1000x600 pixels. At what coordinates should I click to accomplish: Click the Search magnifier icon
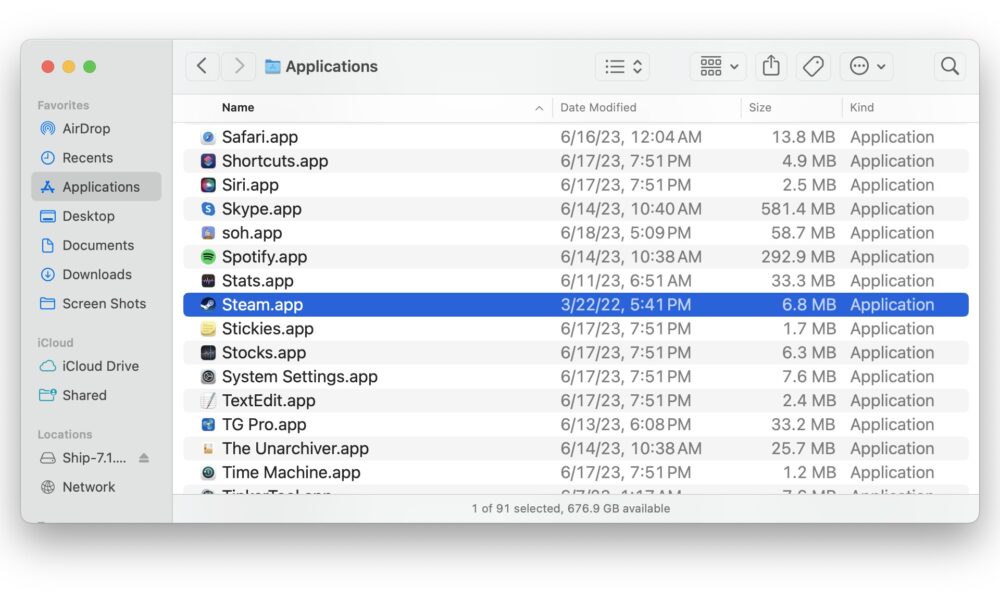(950, 66)
